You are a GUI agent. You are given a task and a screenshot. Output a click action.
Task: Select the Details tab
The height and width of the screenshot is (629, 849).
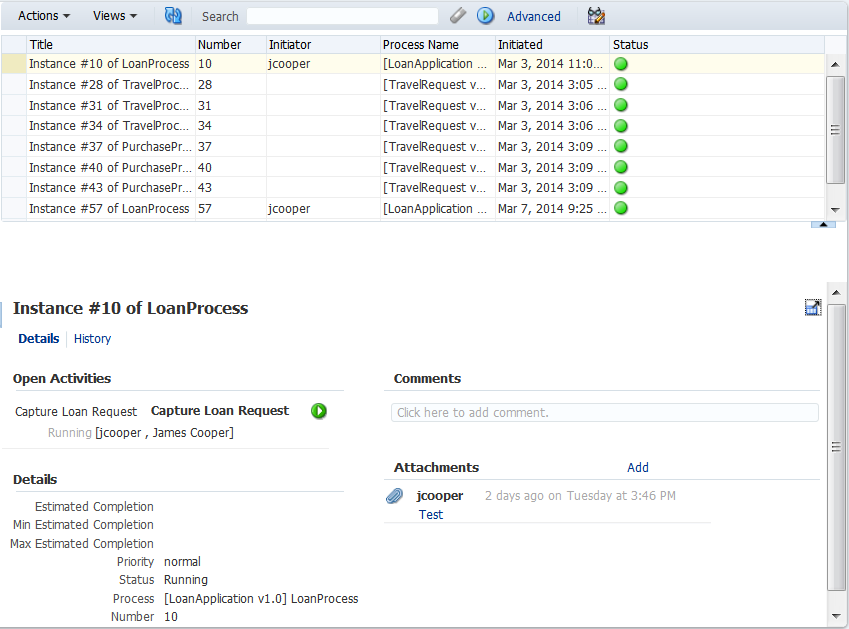click(x=39, y=339)
